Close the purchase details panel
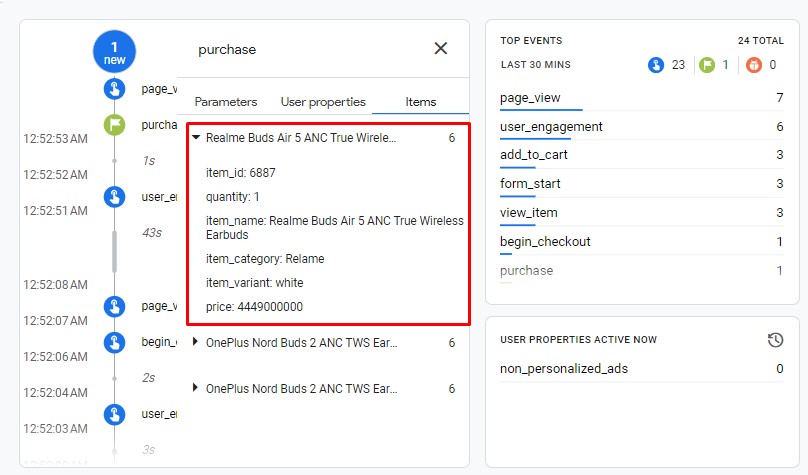Image resolution: width=808 pixels, height=475 pixels. (x=440, y=49)
